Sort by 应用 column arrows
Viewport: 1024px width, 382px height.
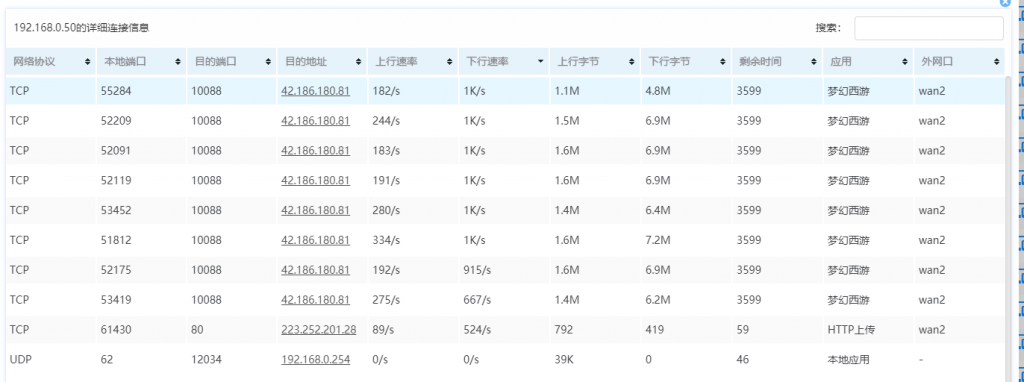[x=904, y=62]
